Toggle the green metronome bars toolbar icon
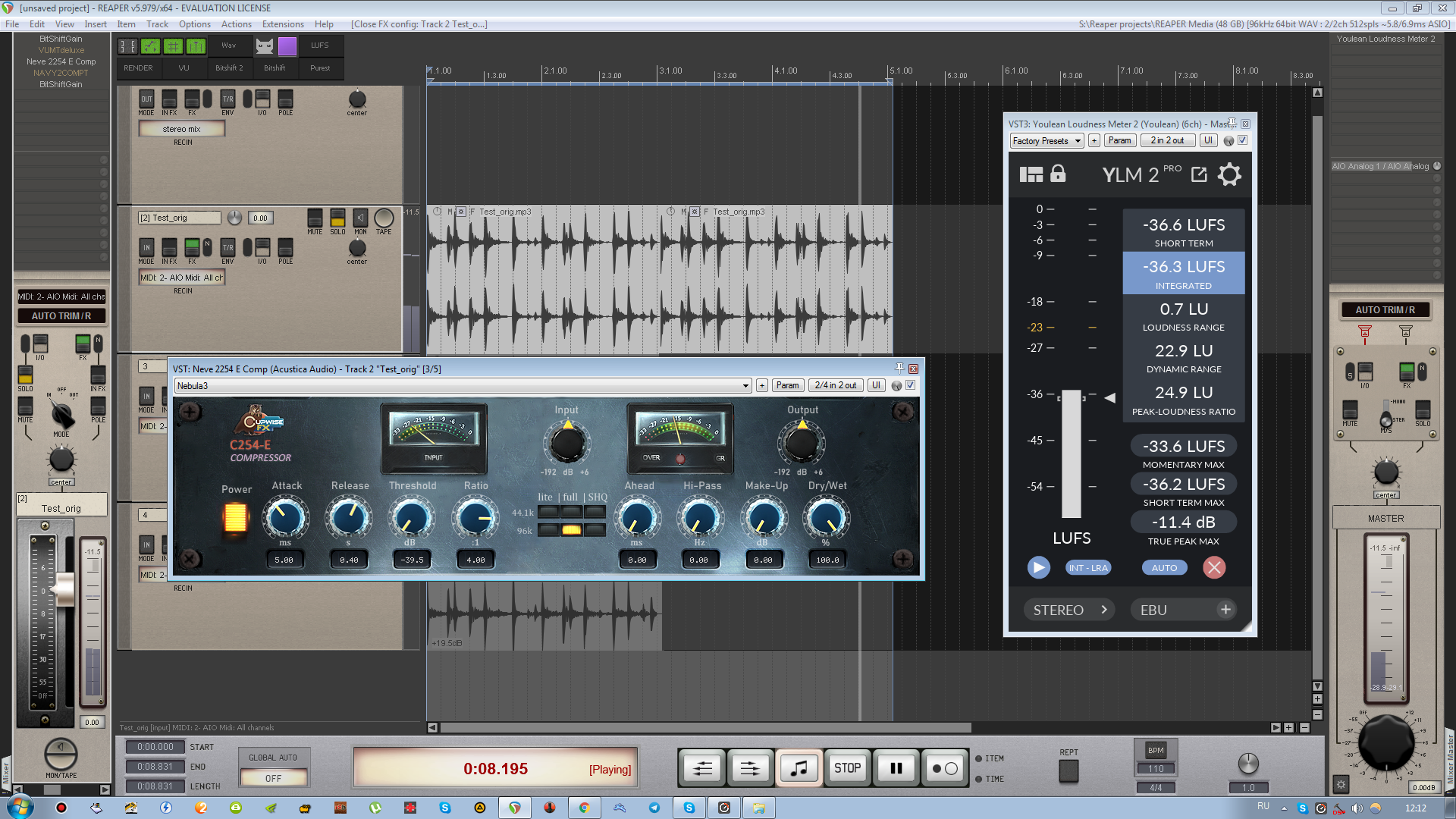The image size is (1456, 819). click(196, 46)
